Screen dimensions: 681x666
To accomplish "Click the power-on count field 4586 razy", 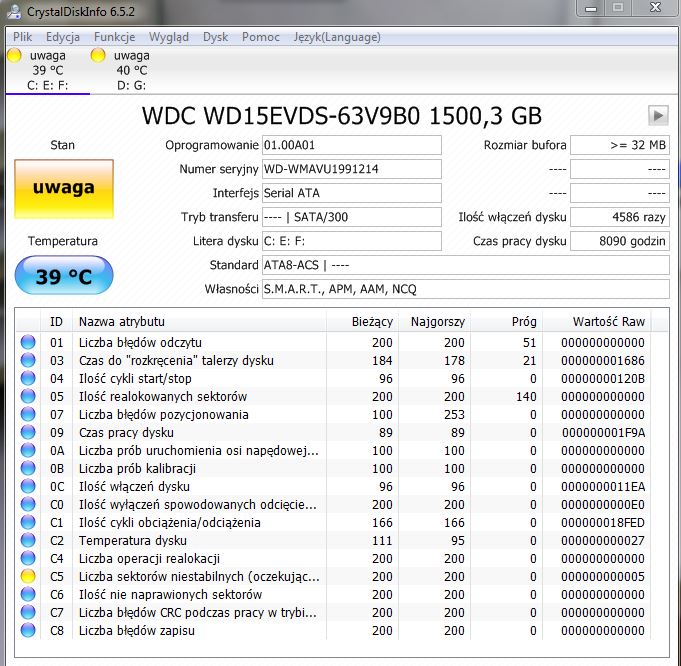I will (x=620, y=217).
